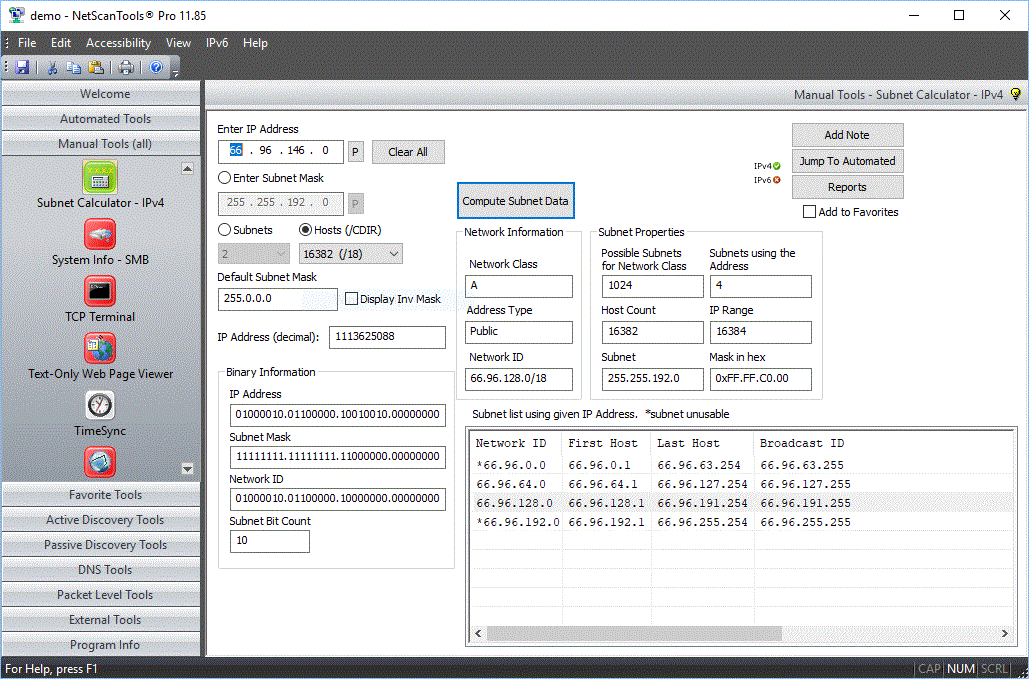
Task: Click the Copy toolbar icon
Action: coord(73,67)
